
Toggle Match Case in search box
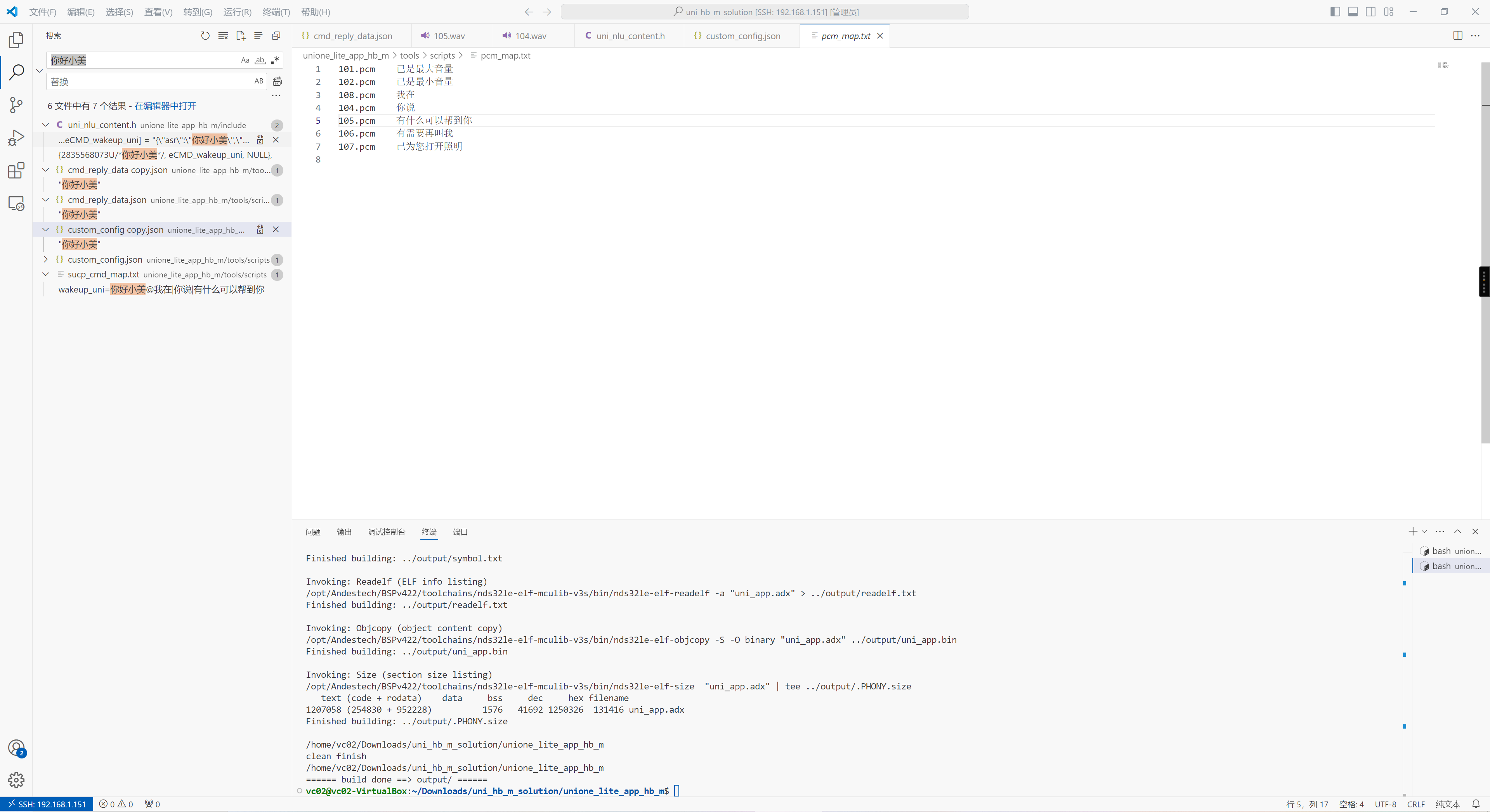tap(245, 60)
